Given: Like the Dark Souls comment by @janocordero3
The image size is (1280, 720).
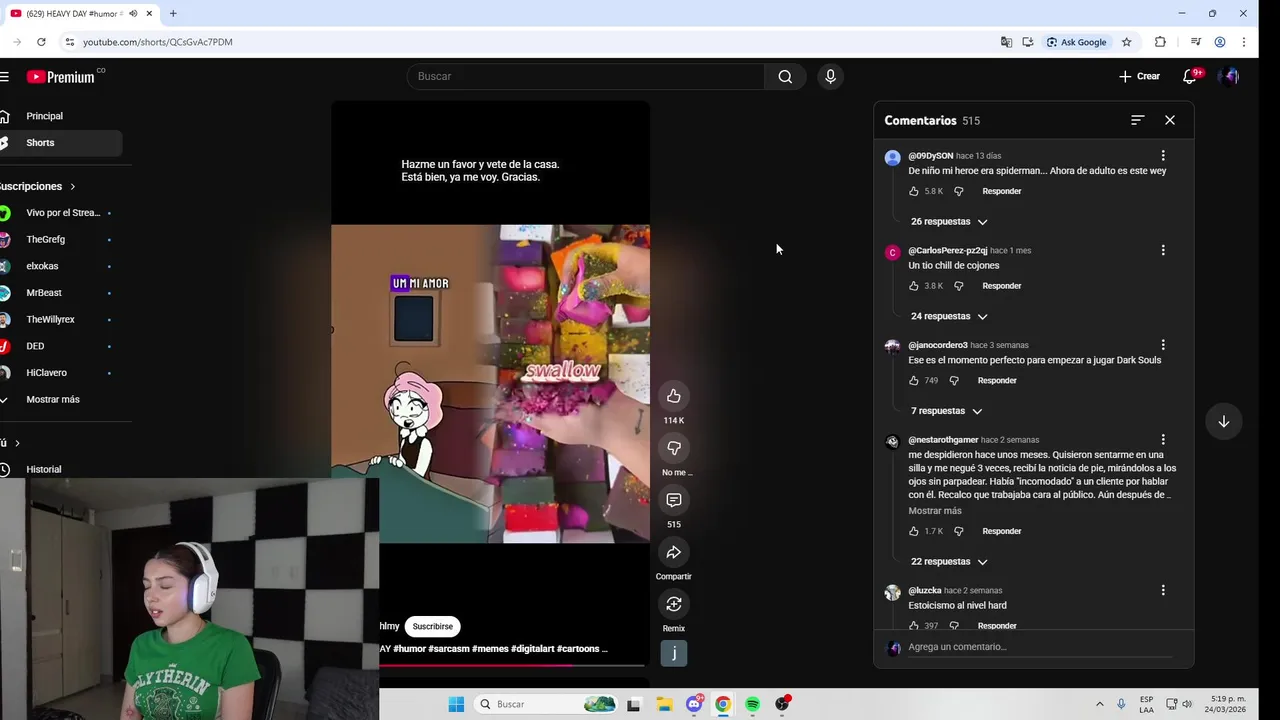Looking at the screenshot, I should click(x=914, y=381).
